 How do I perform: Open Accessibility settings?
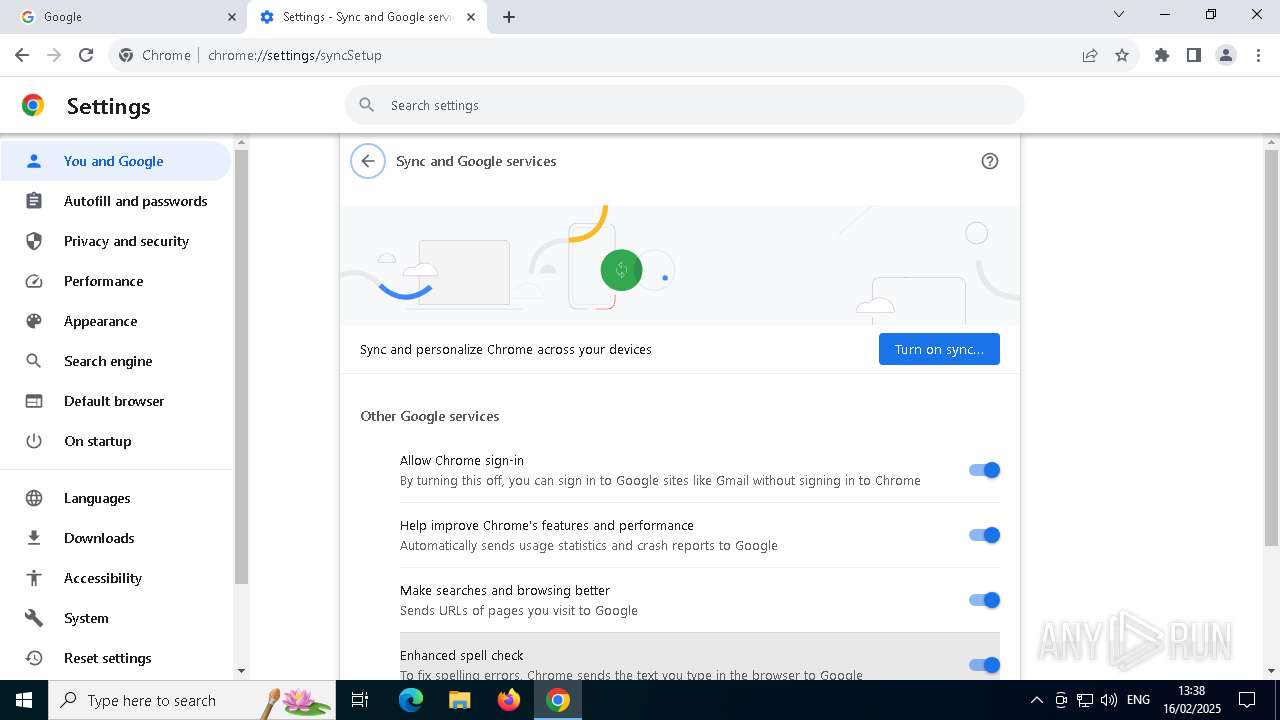[x=116, y=578]
